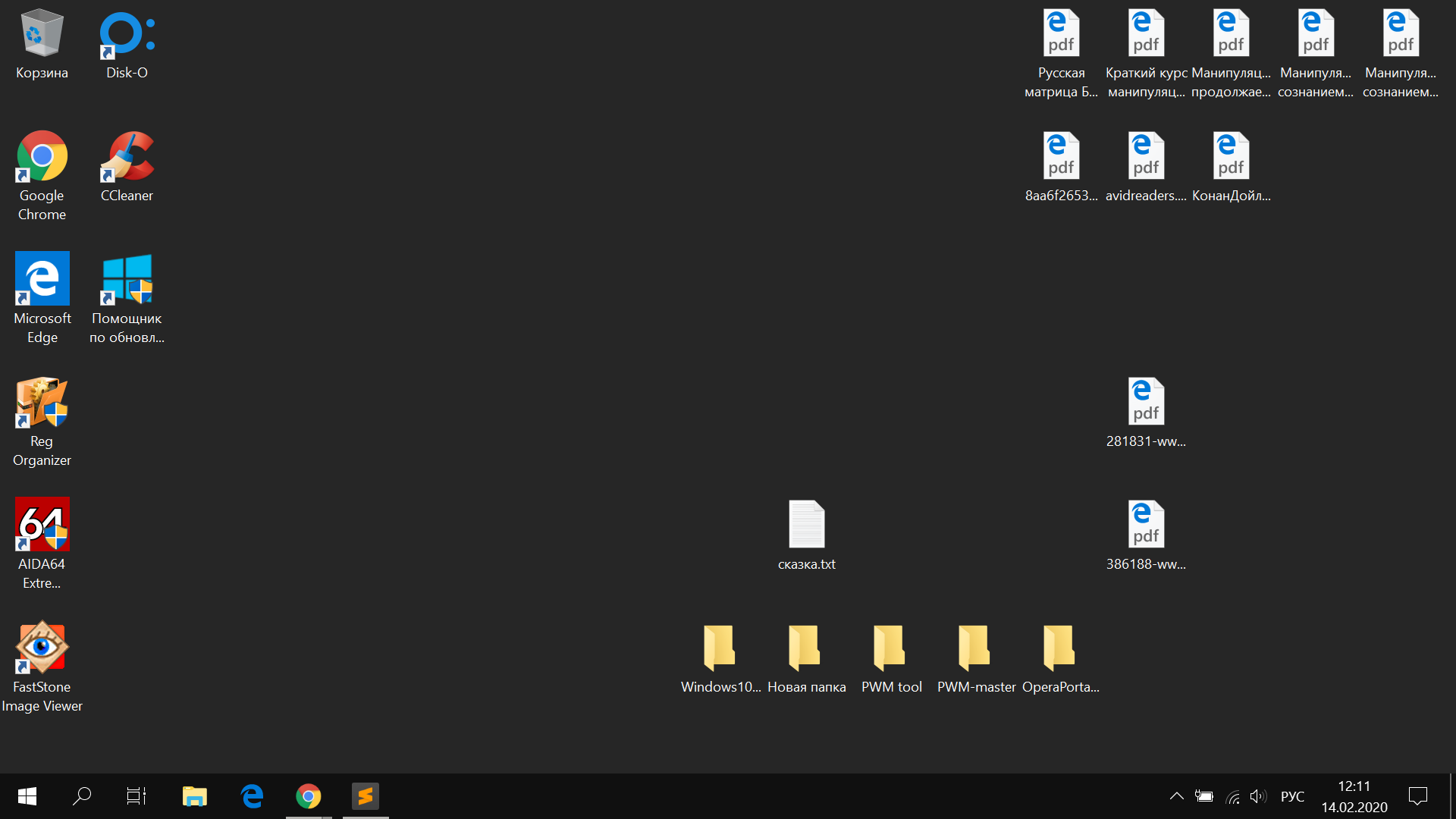Select the avidreaders... PDF file
1456x819 pixels.
(x=1146, y=167)
